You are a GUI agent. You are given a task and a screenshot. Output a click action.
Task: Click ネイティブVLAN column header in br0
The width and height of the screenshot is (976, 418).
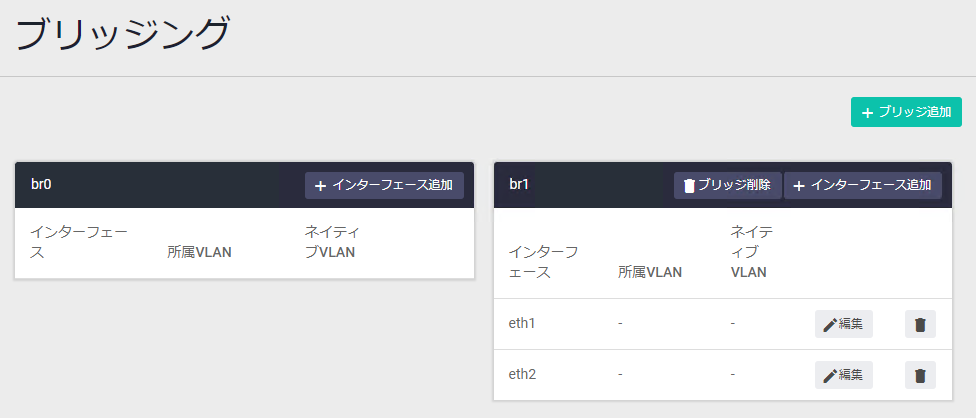tap(332, 243)
